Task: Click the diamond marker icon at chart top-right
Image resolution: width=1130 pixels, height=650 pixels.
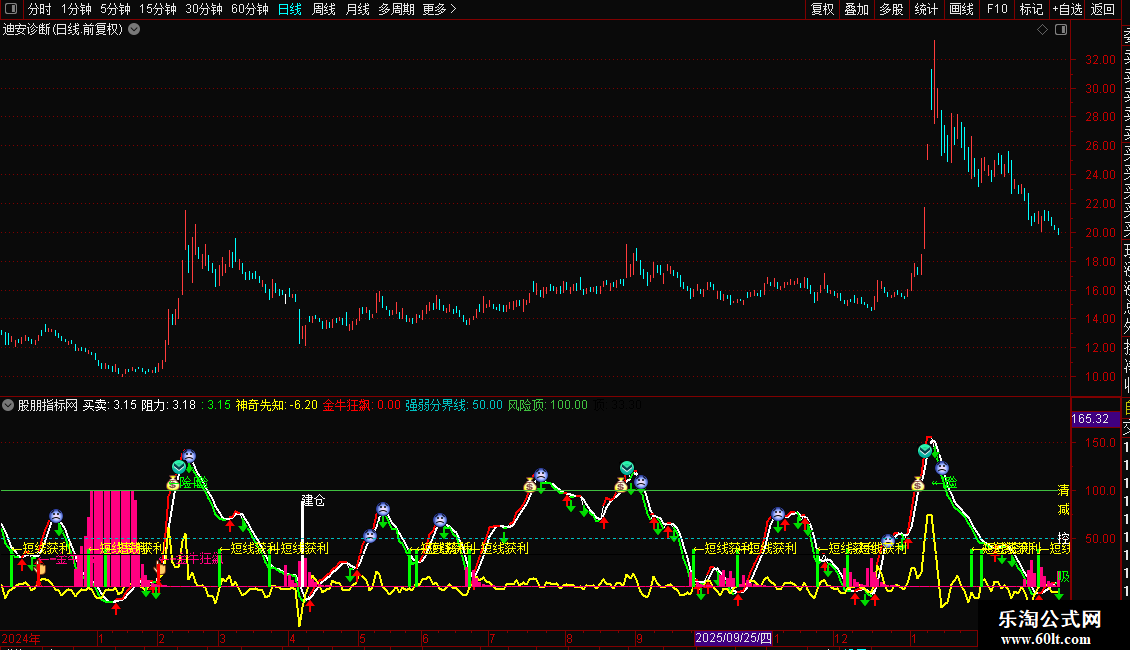Action: click(1042, 29)
